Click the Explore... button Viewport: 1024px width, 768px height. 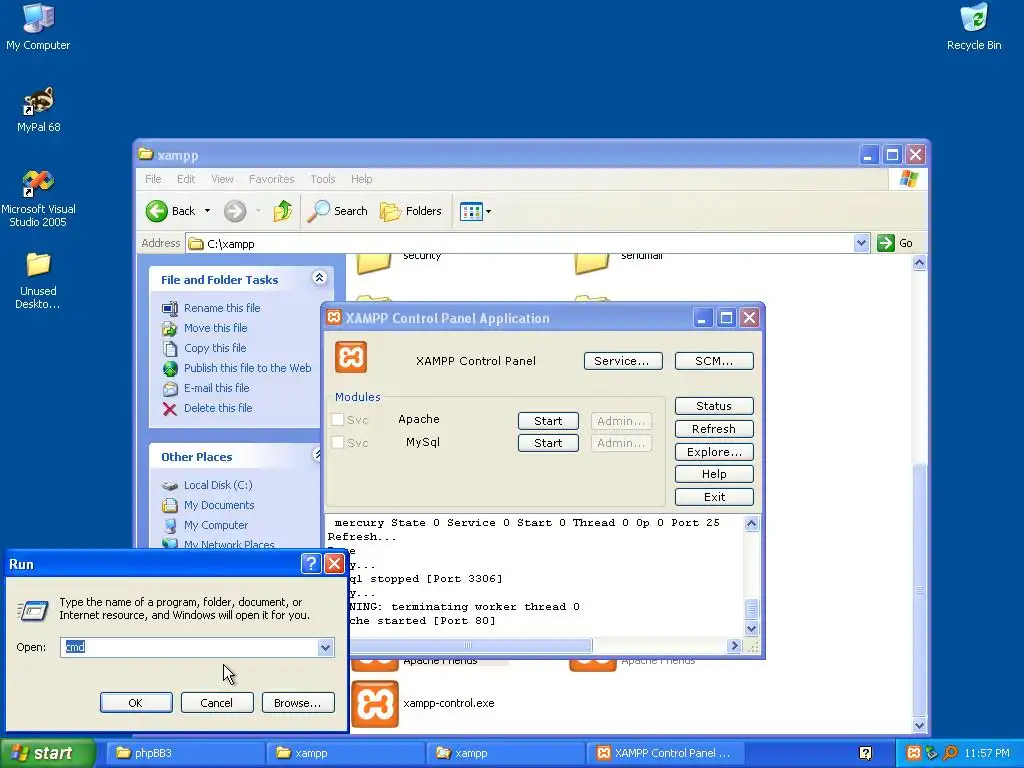coord(714,452)
